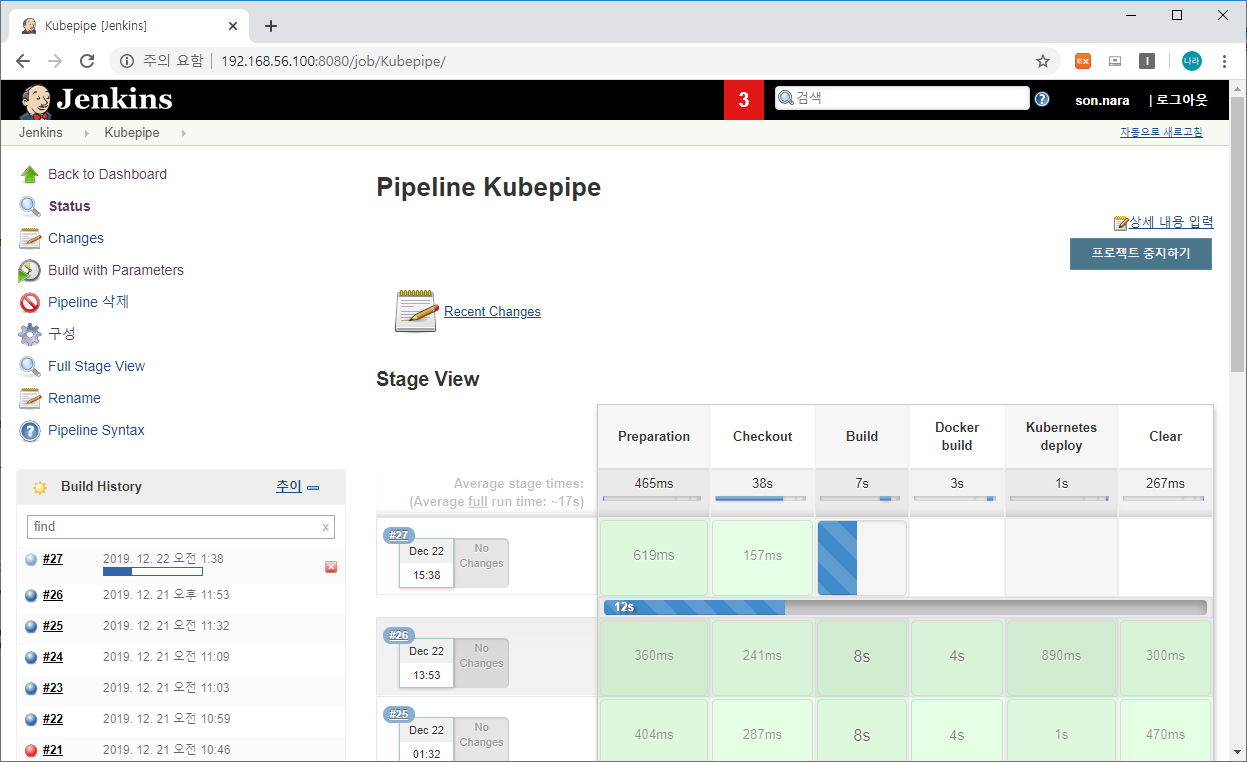Image resolution: width=1247 pixels, height=762 pixels.
Task: Click the Rename notepad icon
Action: [30, 398]
